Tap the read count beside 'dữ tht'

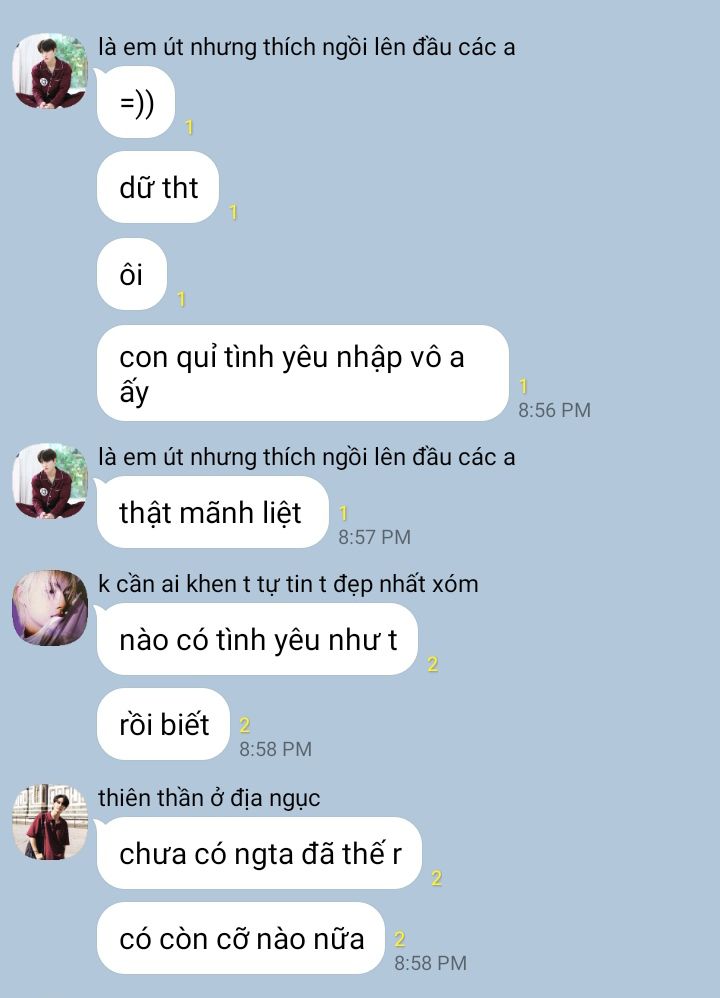click(233, 212)
